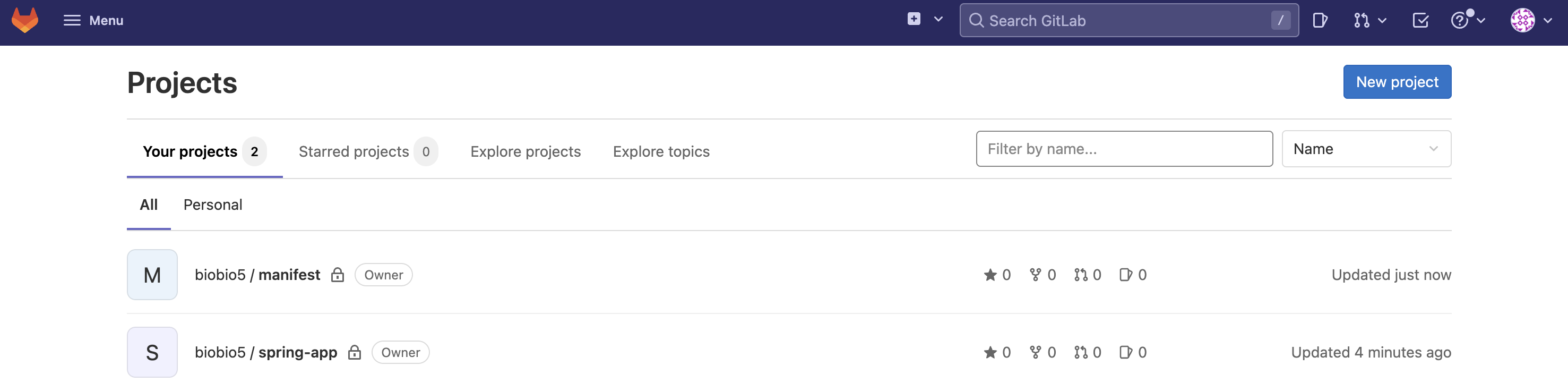The width and height of the screenshot is (1568, 391).
Task: Open the biobio5 / spring-app project link
Action: 265,352
